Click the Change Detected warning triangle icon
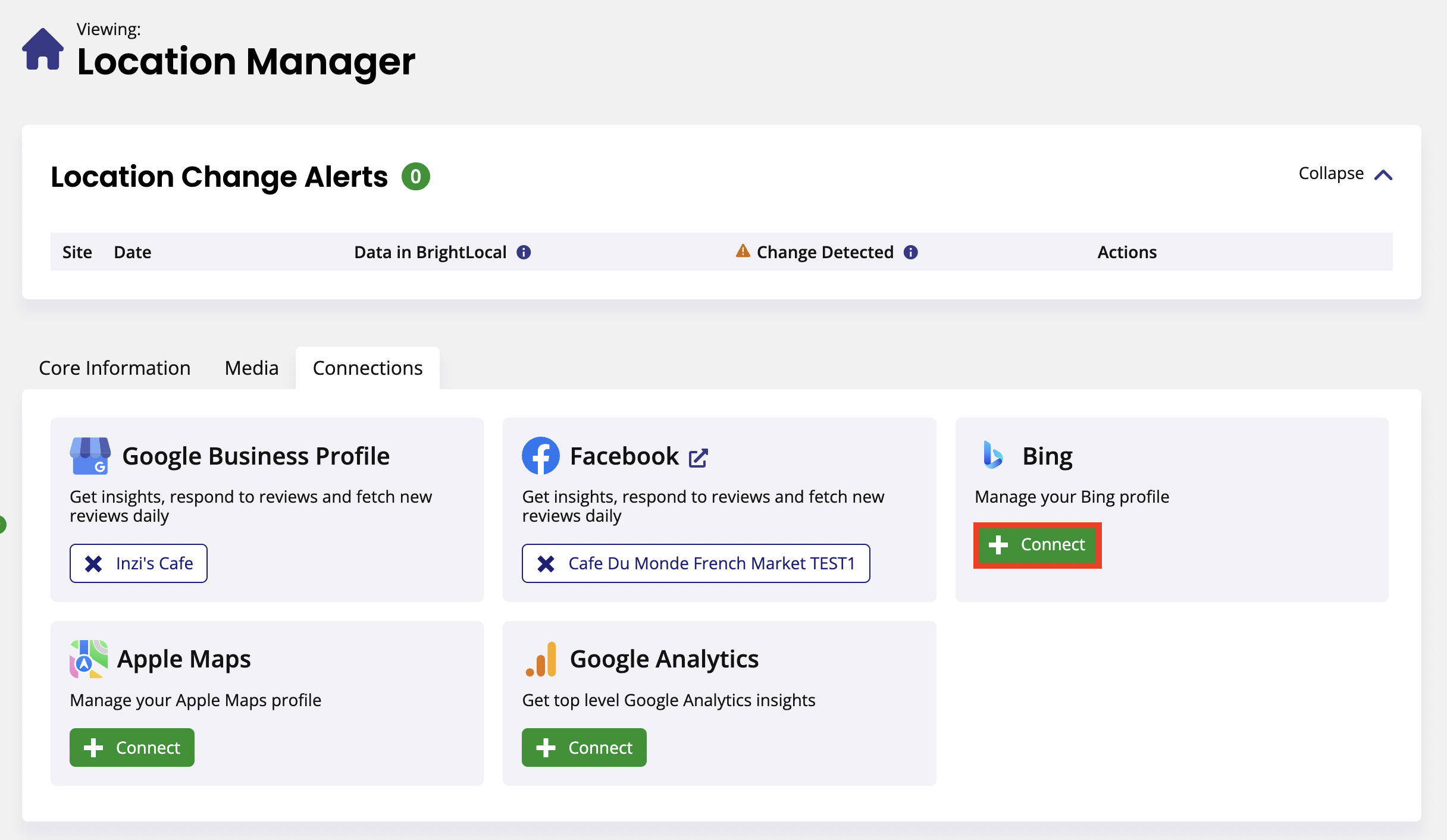Image resolution: width=1447 pixels, height=840 pixels. [743, 251]
